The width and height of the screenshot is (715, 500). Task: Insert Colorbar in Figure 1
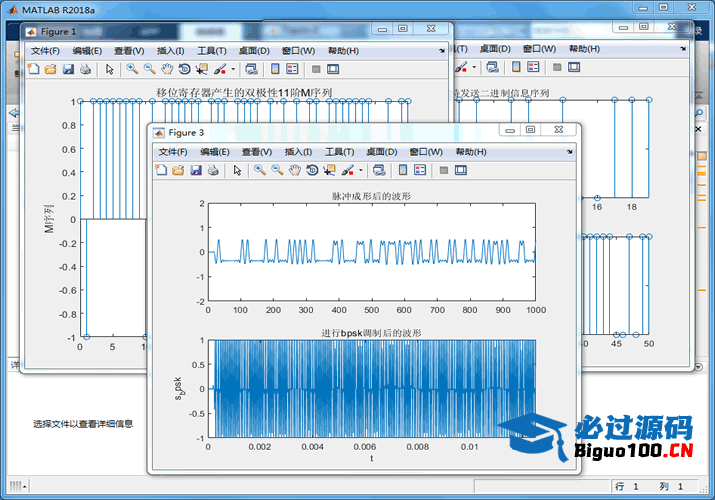click(x=275, y=69)
